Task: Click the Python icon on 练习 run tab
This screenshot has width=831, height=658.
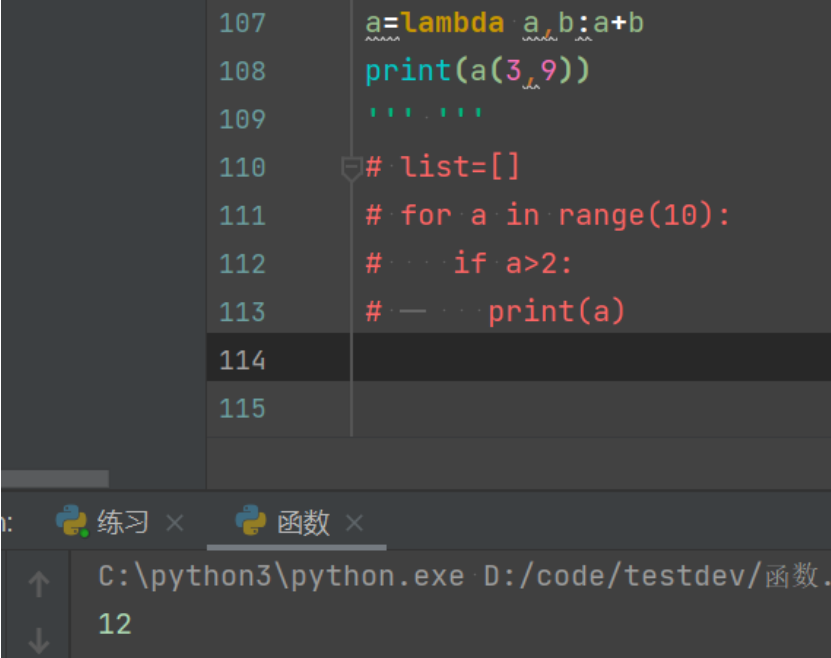Action: [71, 521]
